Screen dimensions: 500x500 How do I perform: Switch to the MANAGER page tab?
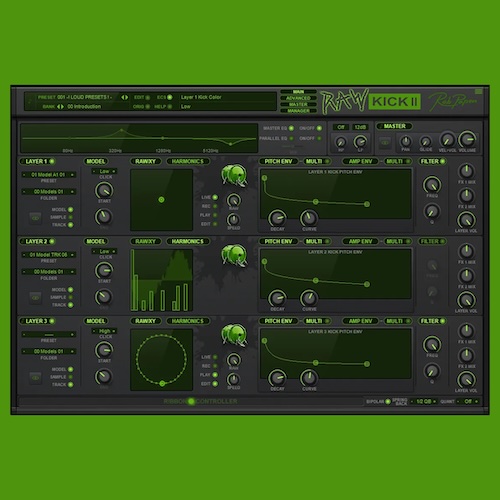298,111
